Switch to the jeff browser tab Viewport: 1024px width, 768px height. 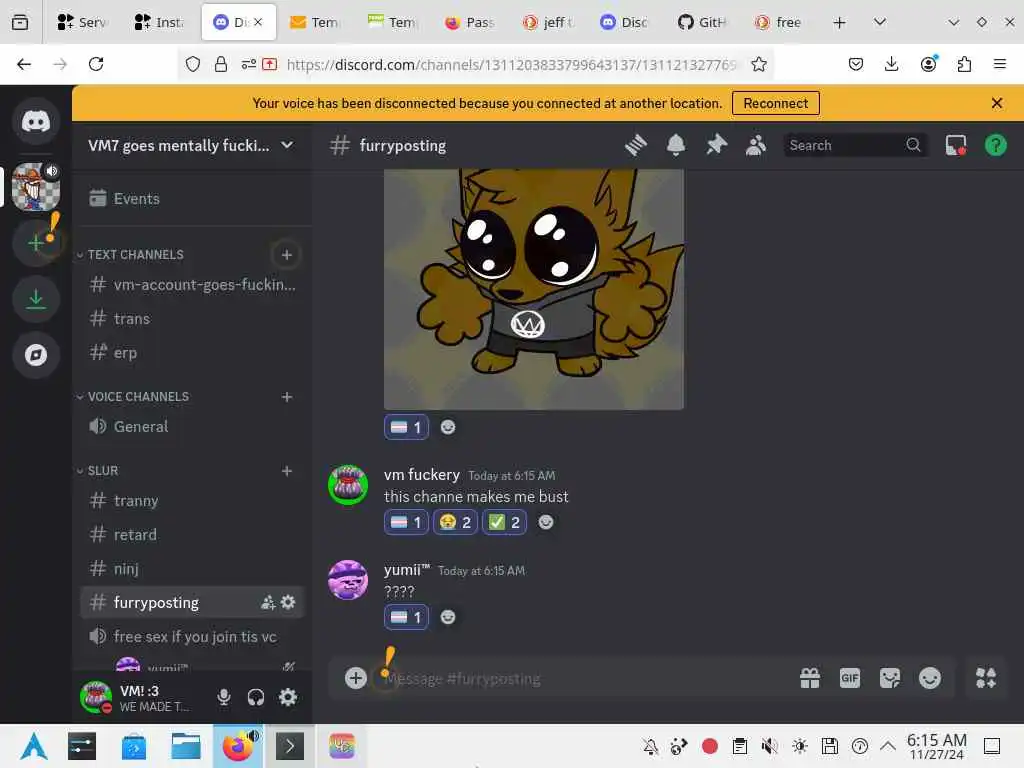click(x=549, y=22)
